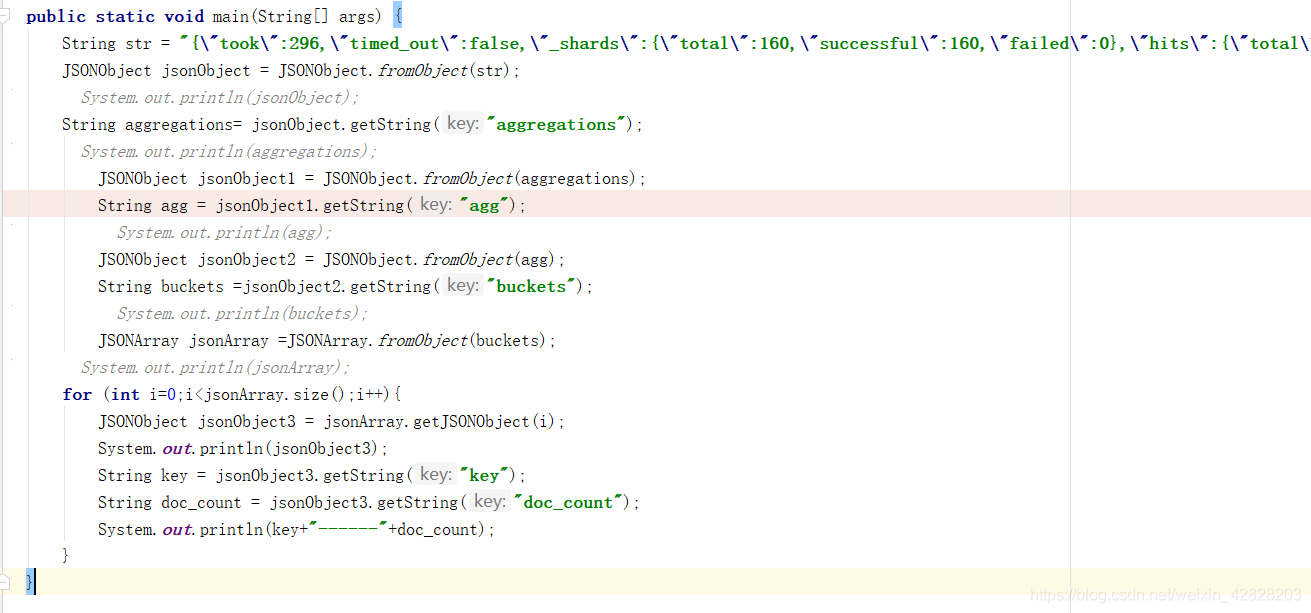Viewport: 1311px width, 613px height.
Task: Click the 'JSONArray jsonArray' declaration line
Action: tap(327, 341)
